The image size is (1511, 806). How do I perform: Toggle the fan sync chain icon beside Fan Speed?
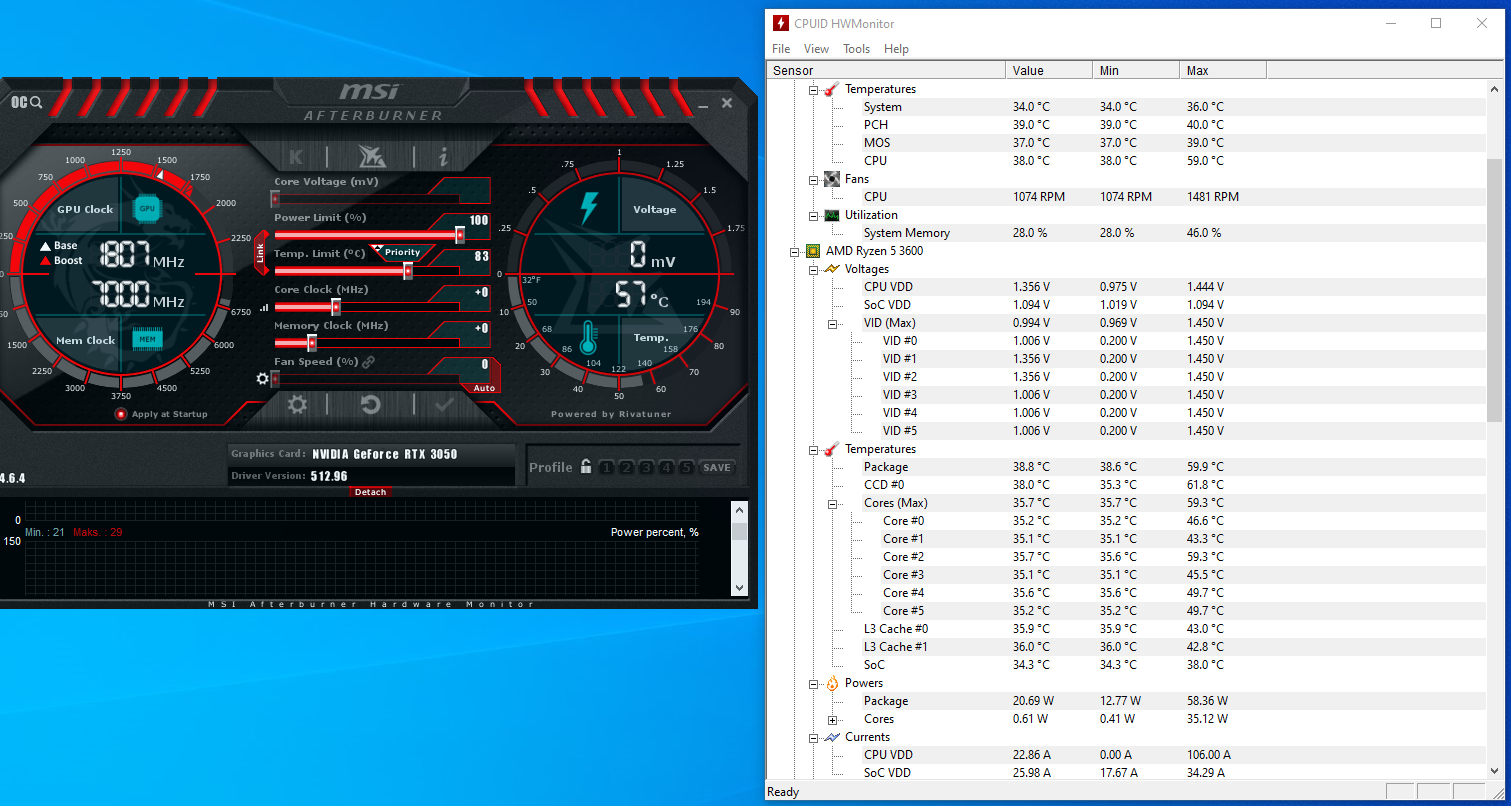coord(369,362)
